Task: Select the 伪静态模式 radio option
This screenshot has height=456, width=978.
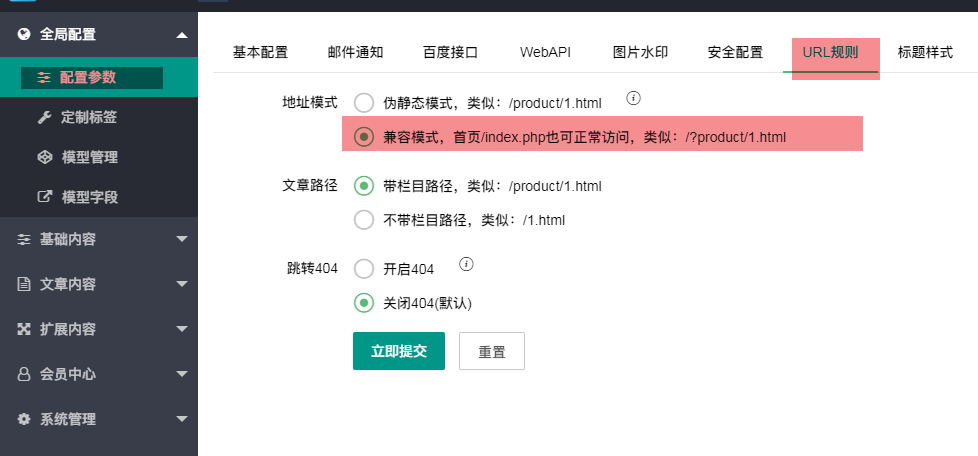Action: pos(364,103)
